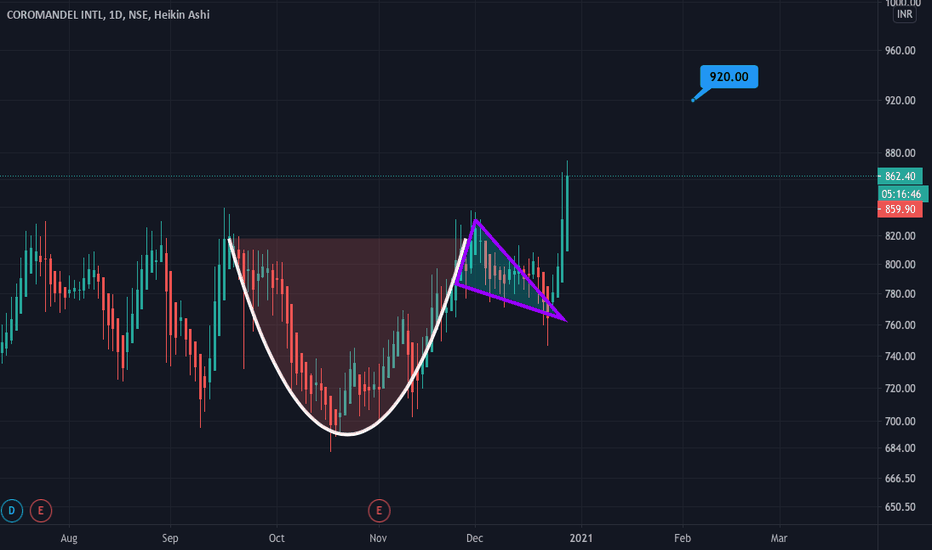Viewport: 932px width, 550px height.
Task: Click the Nov label on time axis
Action: coord(378,538)
